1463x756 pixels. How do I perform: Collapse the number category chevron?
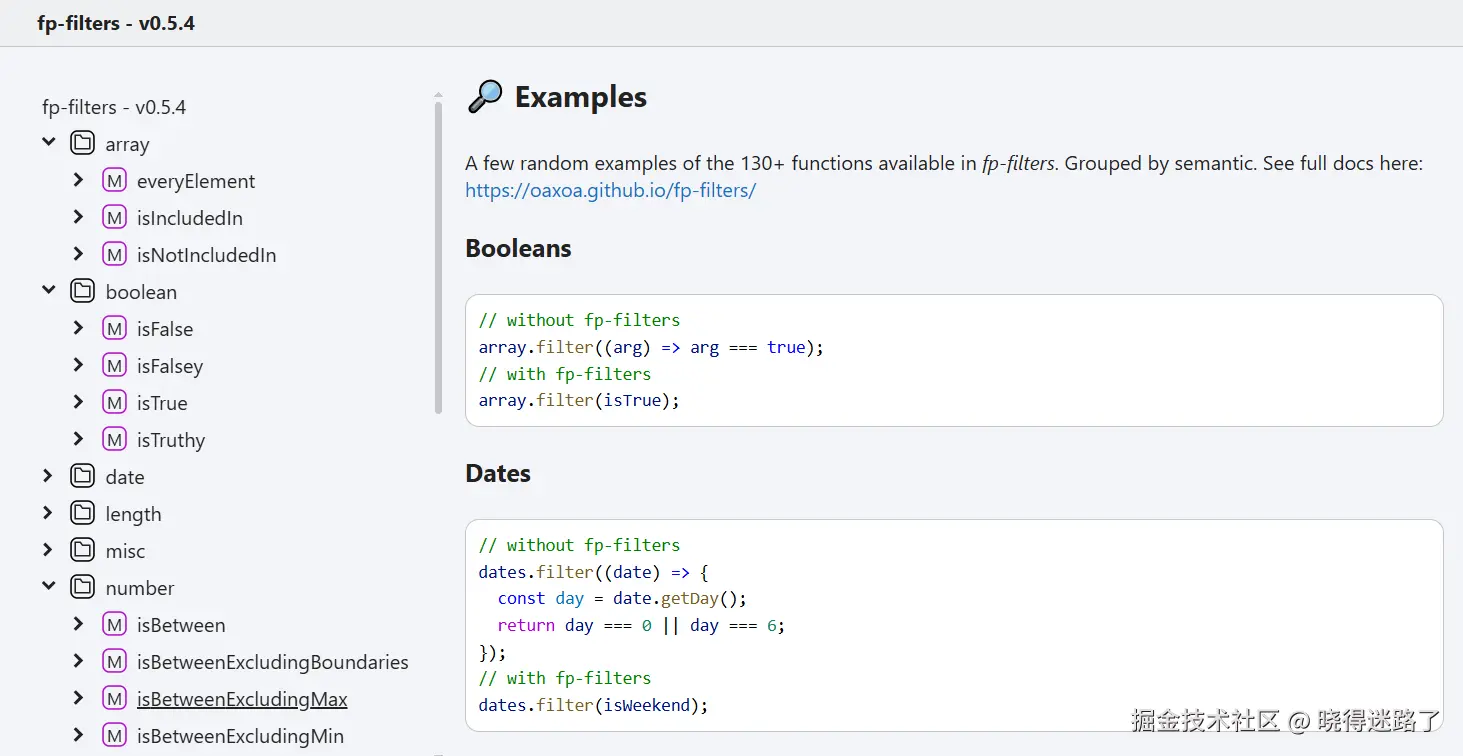[x=48, y=587]
